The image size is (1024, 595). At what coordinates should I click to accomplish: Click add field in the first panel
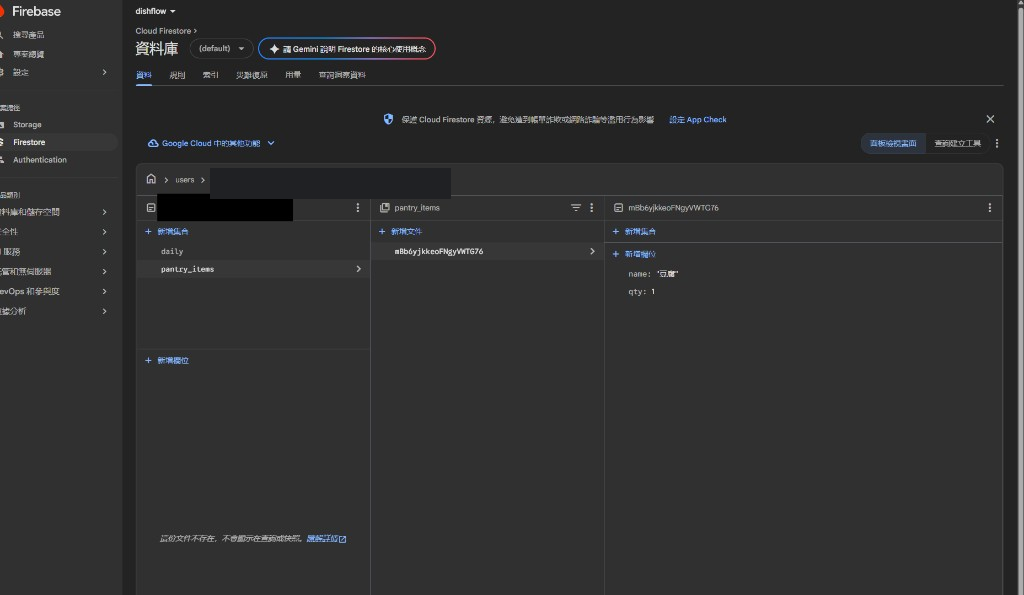(x=167, y=361)
